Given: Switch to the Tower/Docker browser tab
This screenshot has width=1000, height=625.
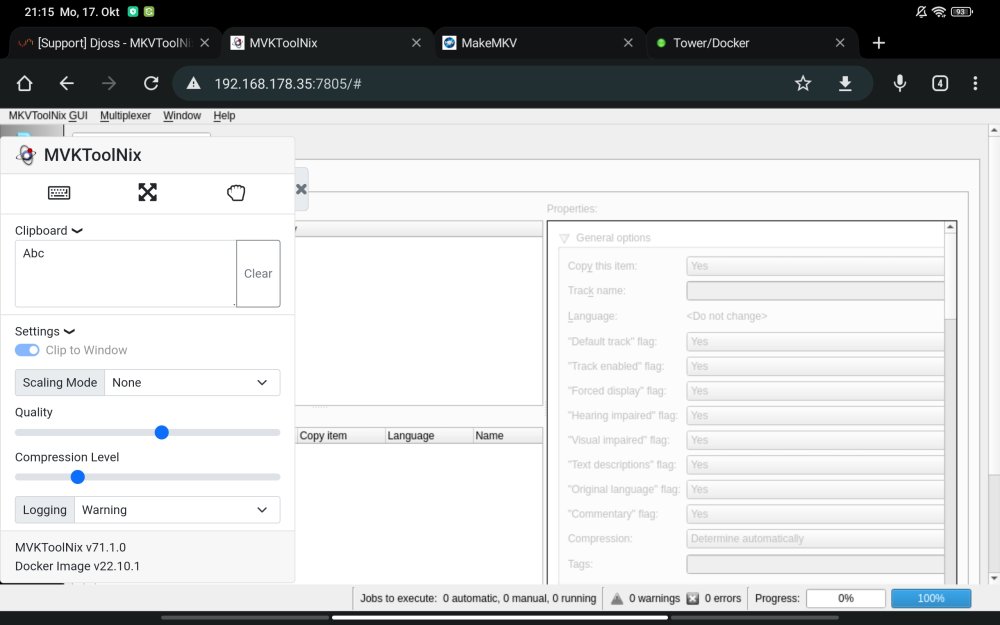Looking at the screenshot, I should (x=752, y=43).
